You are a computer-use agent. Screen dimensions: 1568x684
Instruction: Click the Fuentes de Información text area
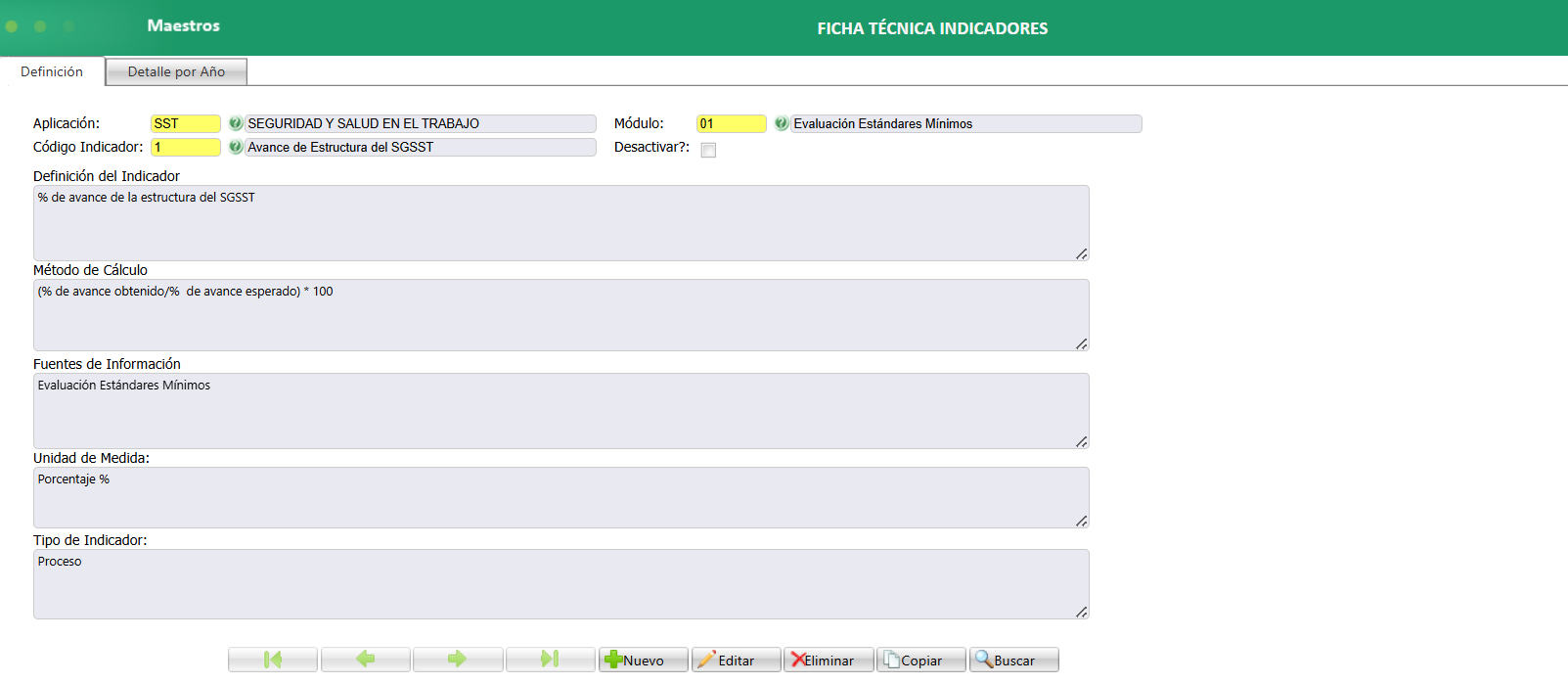click(x=561, y=411)
